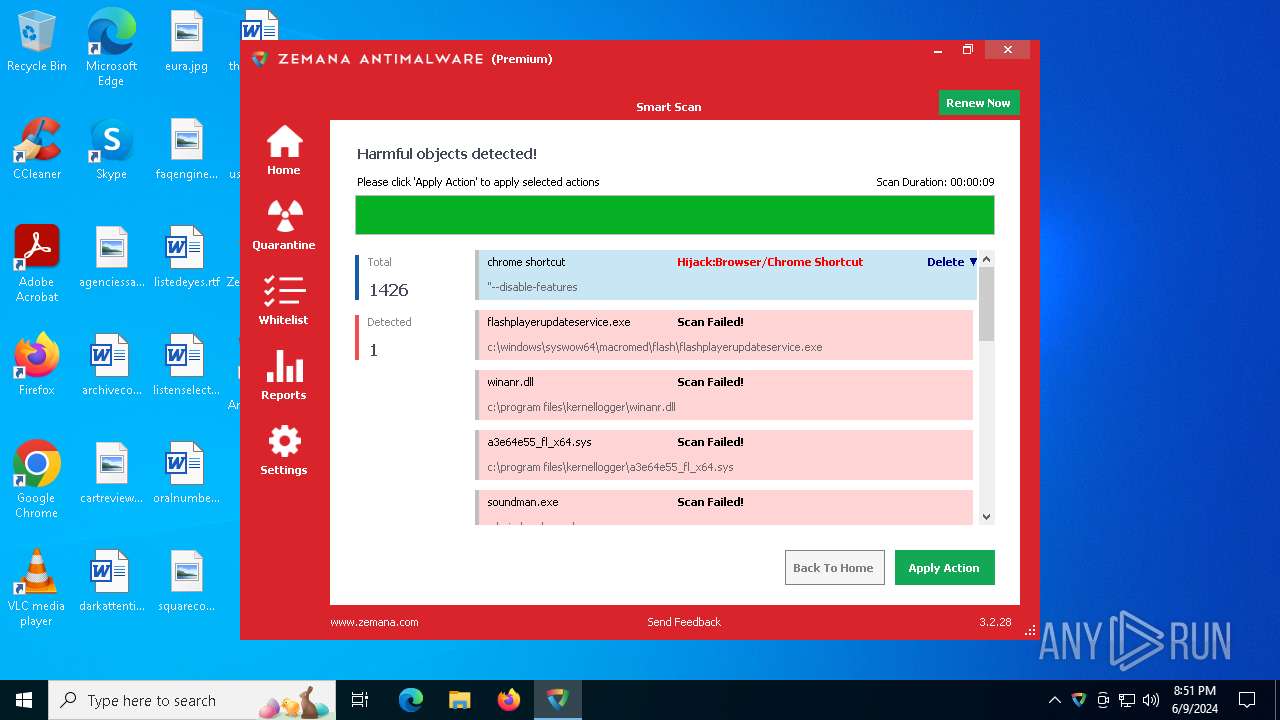Click the Renew Now button
The width and height of the screenshot is (1280, 720).
pyautogui.click(x=978, y=103)
